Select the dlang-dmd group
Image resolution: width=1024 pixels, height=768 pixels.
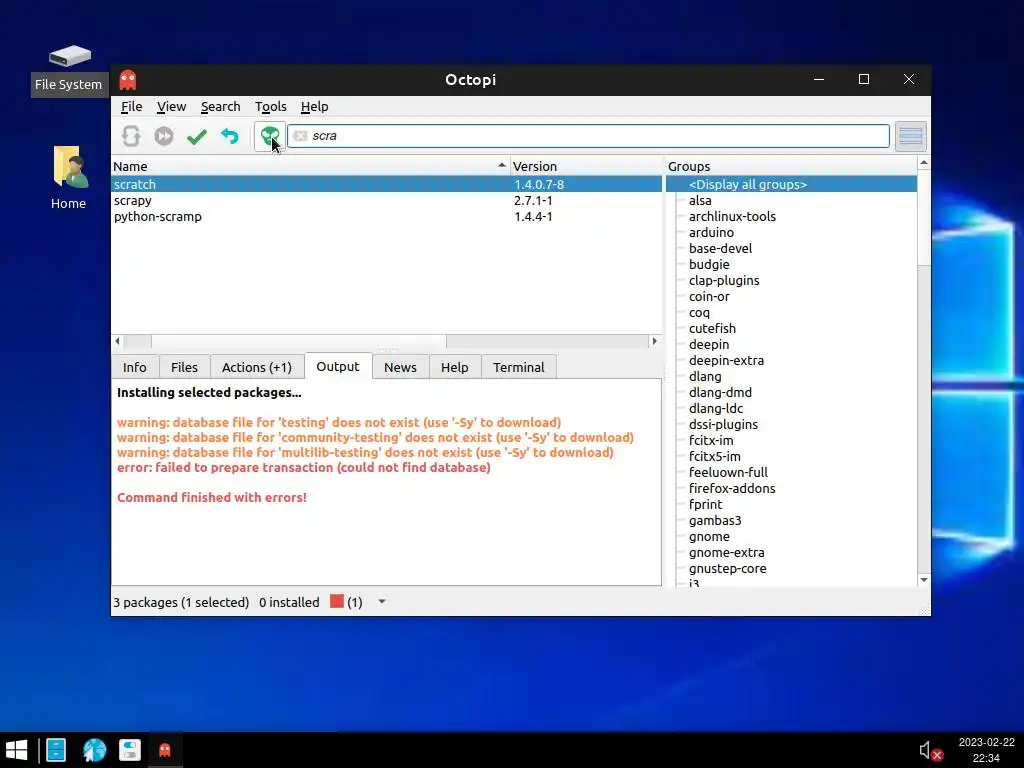(720, 392)
